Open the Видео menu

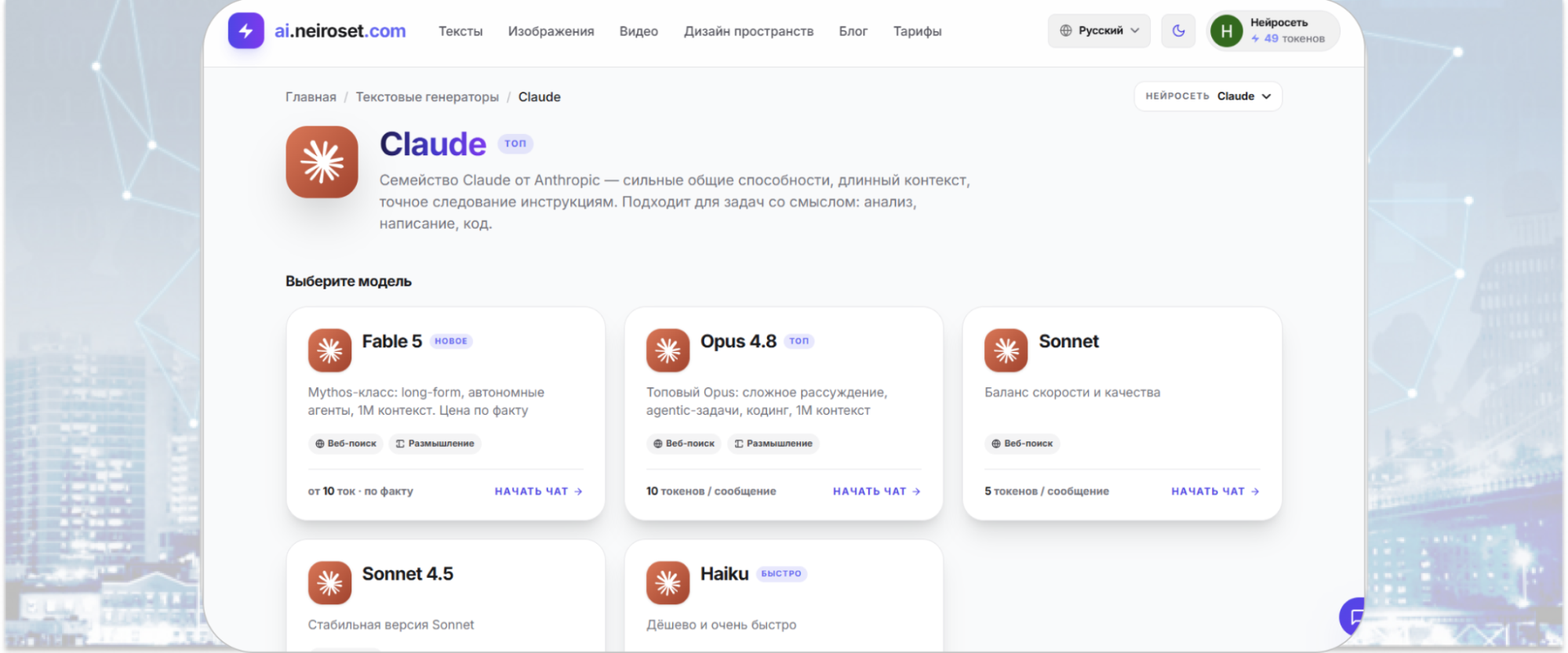tap(638, 31)
